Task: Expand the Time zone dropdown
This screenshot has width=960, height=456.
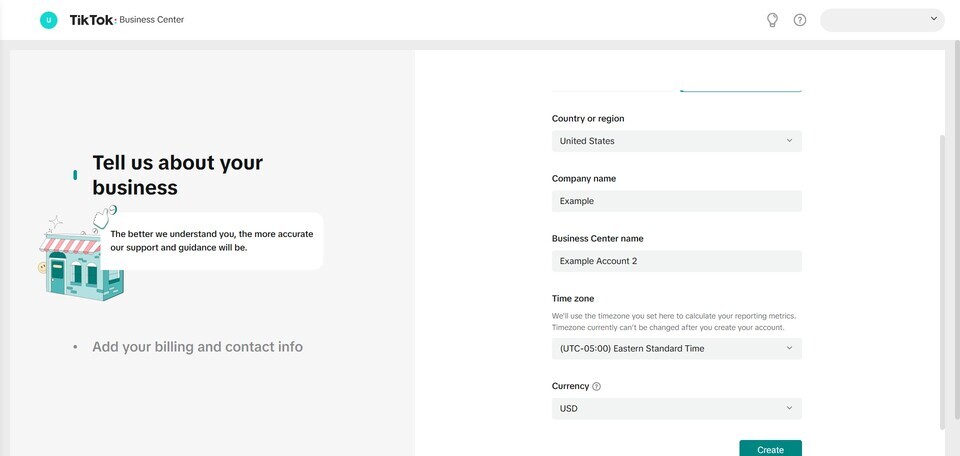Action: pyautogui.click(x=676, y=349)
